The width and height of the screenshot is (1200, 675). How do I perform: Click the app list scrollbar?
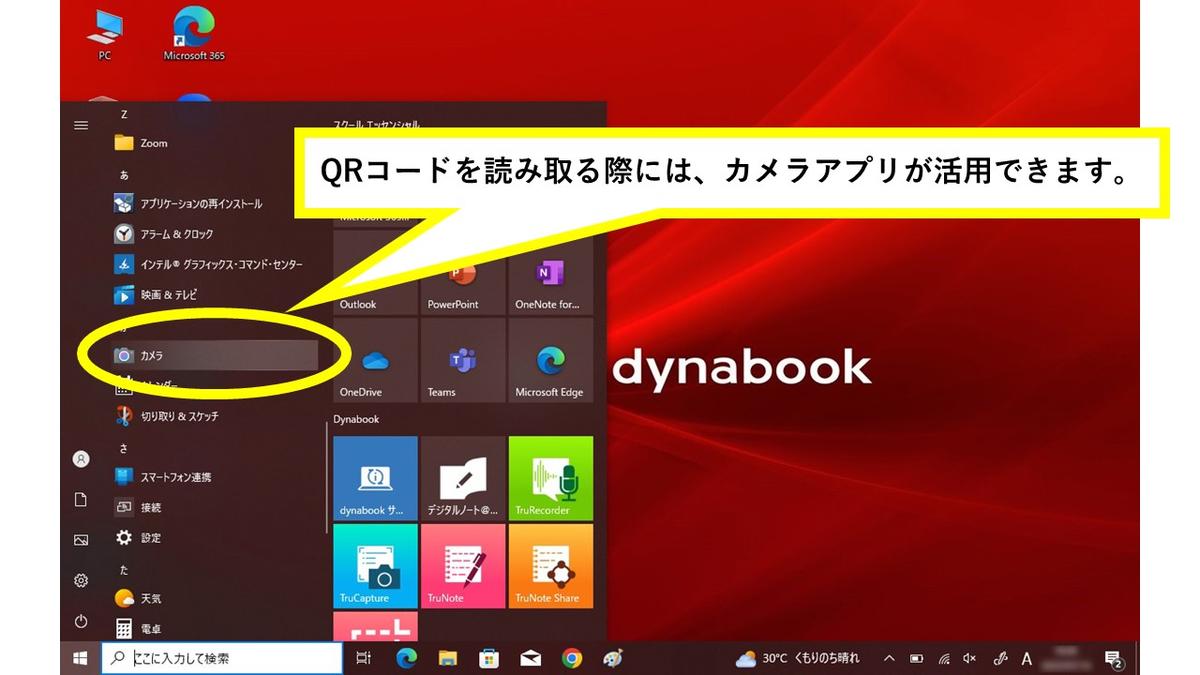pyautogui.click(x=328, y=478)
